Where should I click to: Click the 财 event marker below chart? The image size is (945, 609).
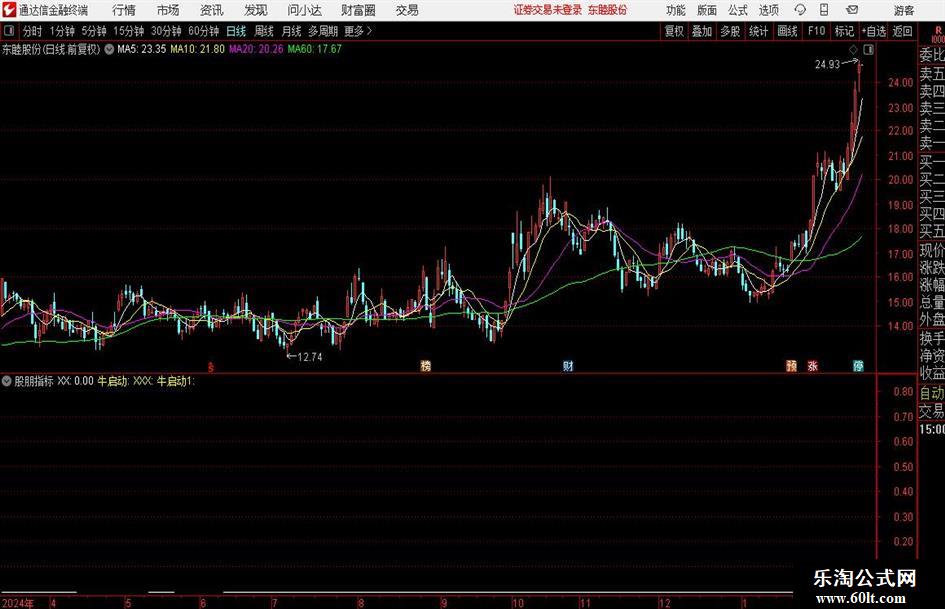[568, 366]
